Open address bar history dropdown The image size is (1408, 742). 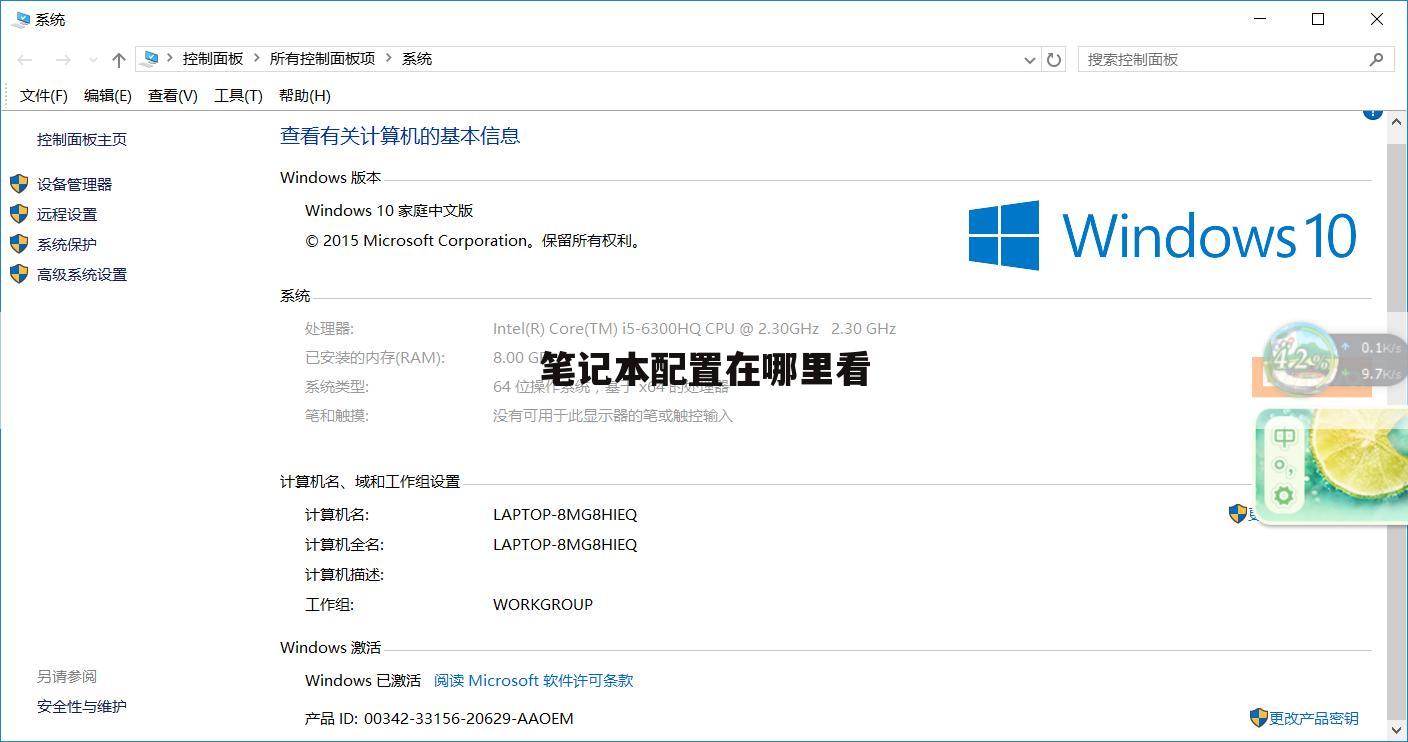click(x=1030, y=60)
